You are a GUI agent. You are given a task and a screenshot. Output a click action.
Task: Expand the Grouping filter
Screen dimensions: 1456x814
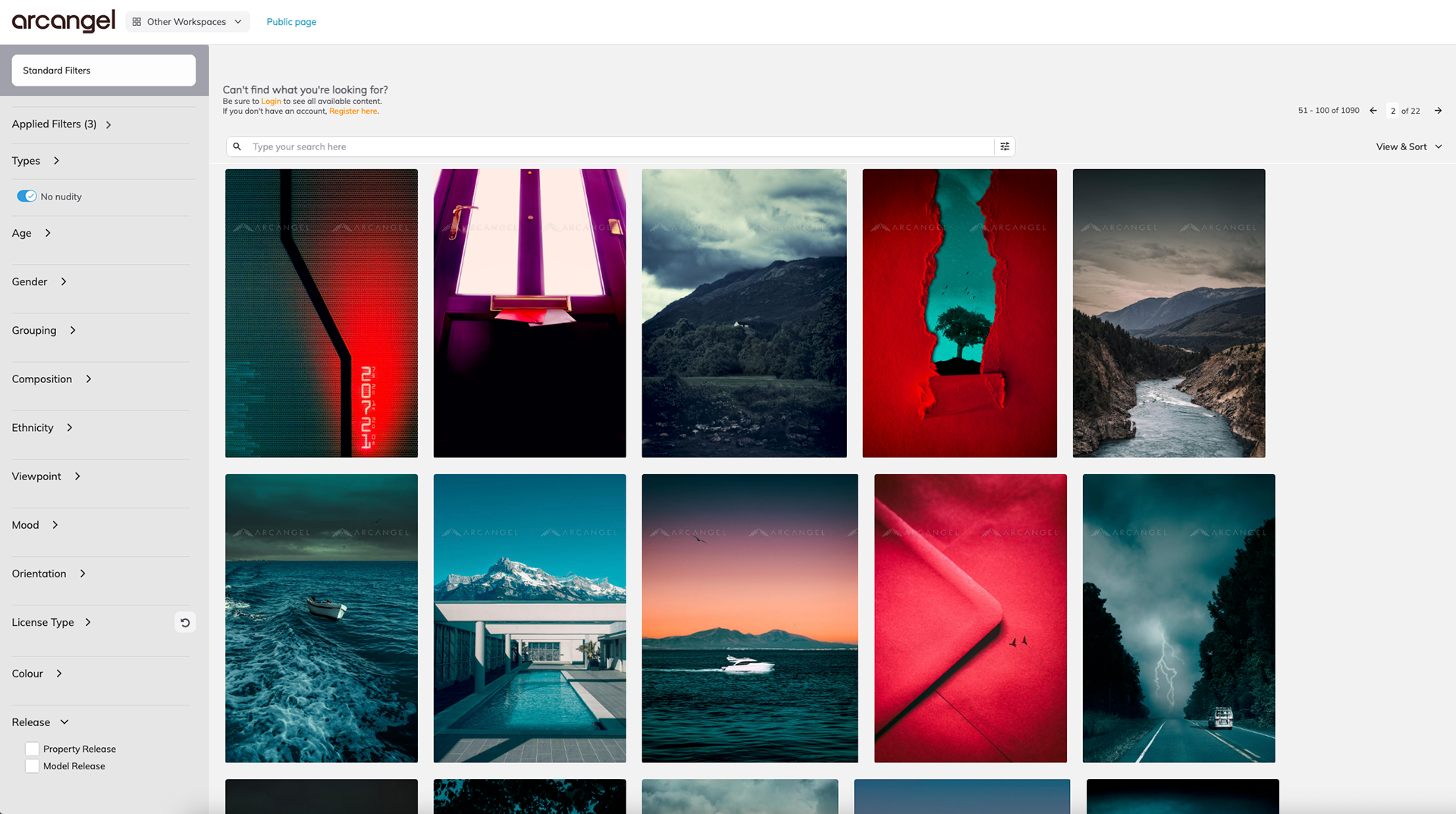[x=44, y=330]
